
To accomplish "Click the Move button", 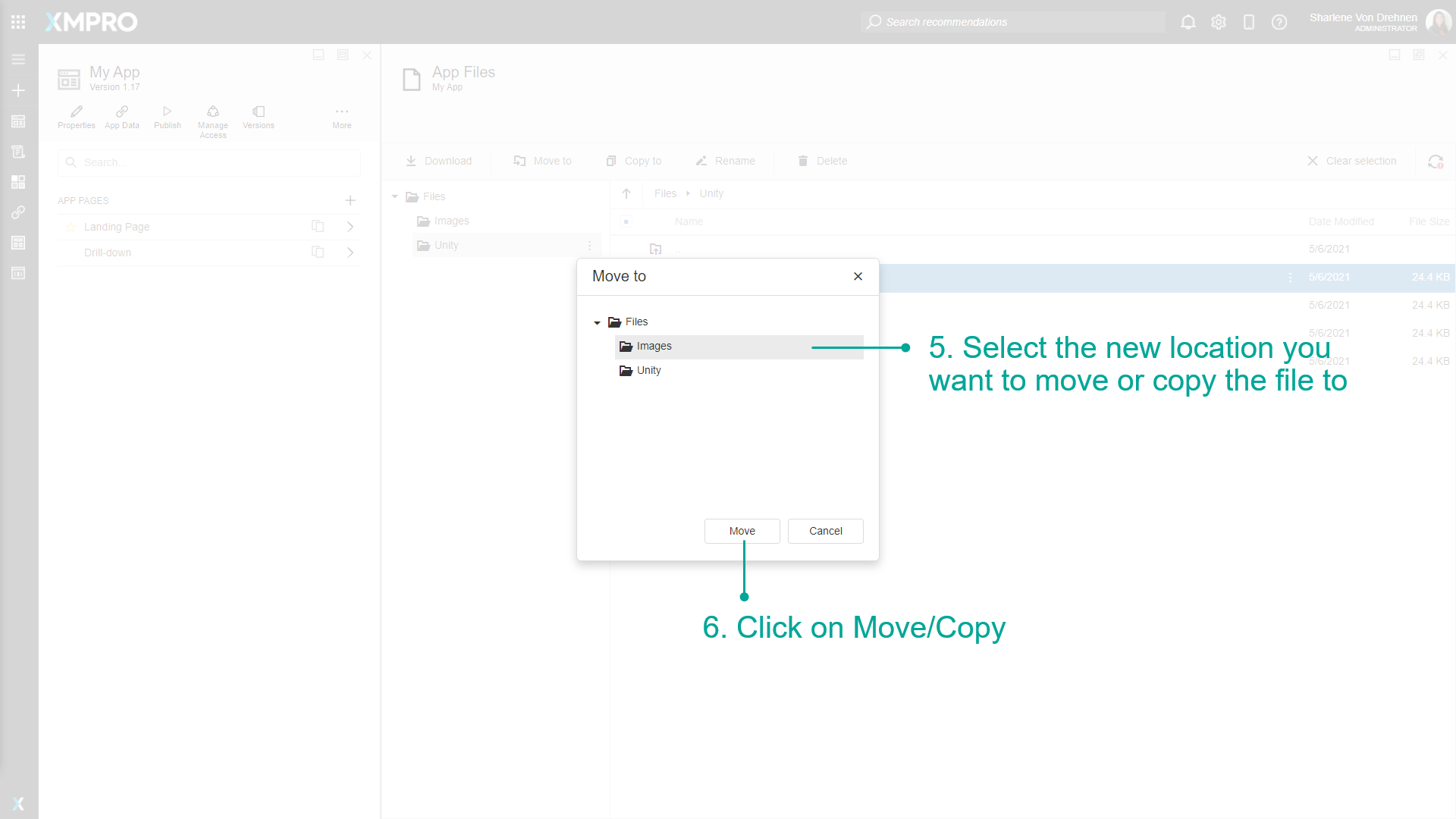I will [742, 531].
